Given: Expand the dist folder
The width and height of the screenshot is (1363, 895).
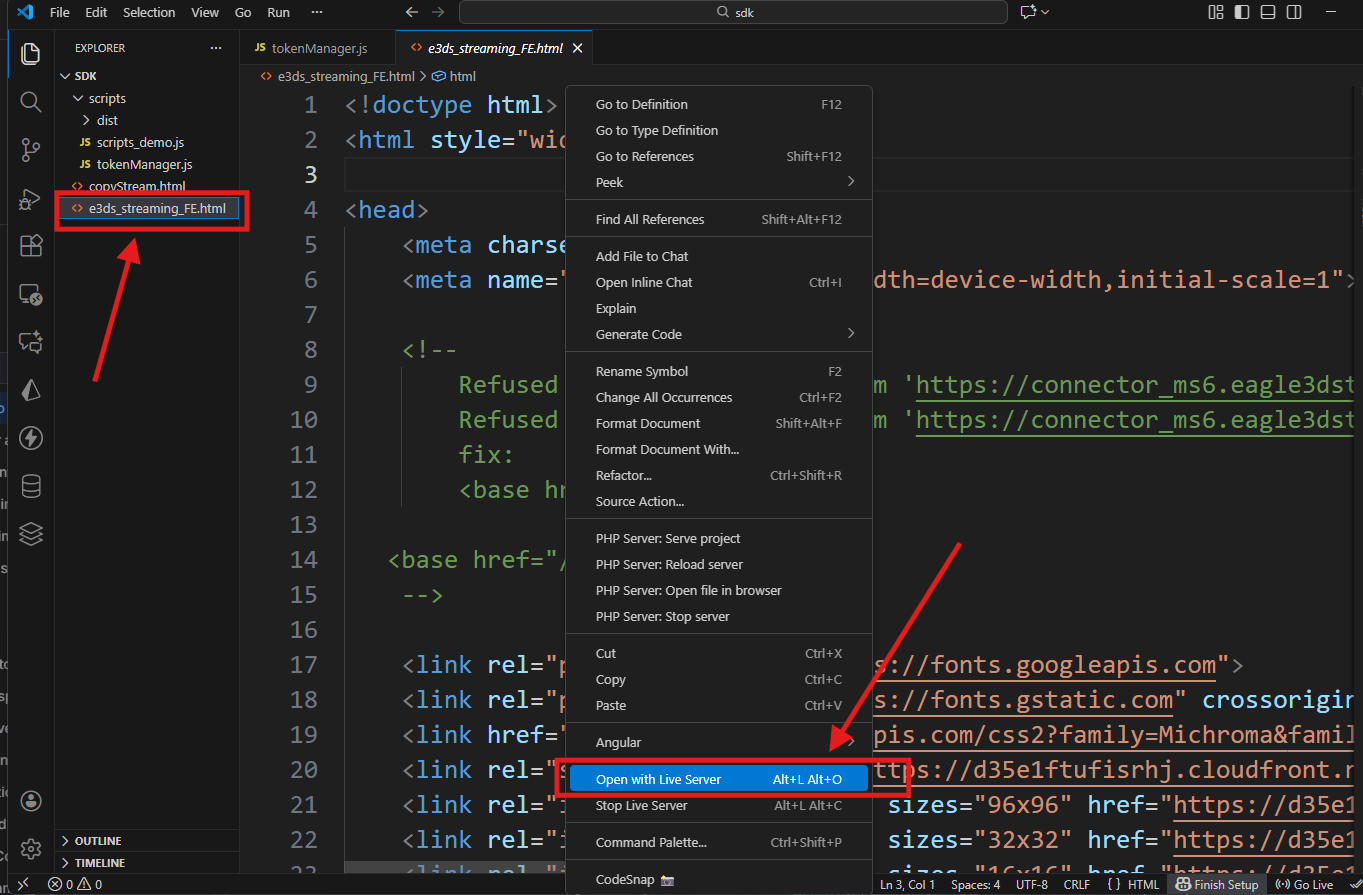Looking at the screenshot, I should pos(107,120).
